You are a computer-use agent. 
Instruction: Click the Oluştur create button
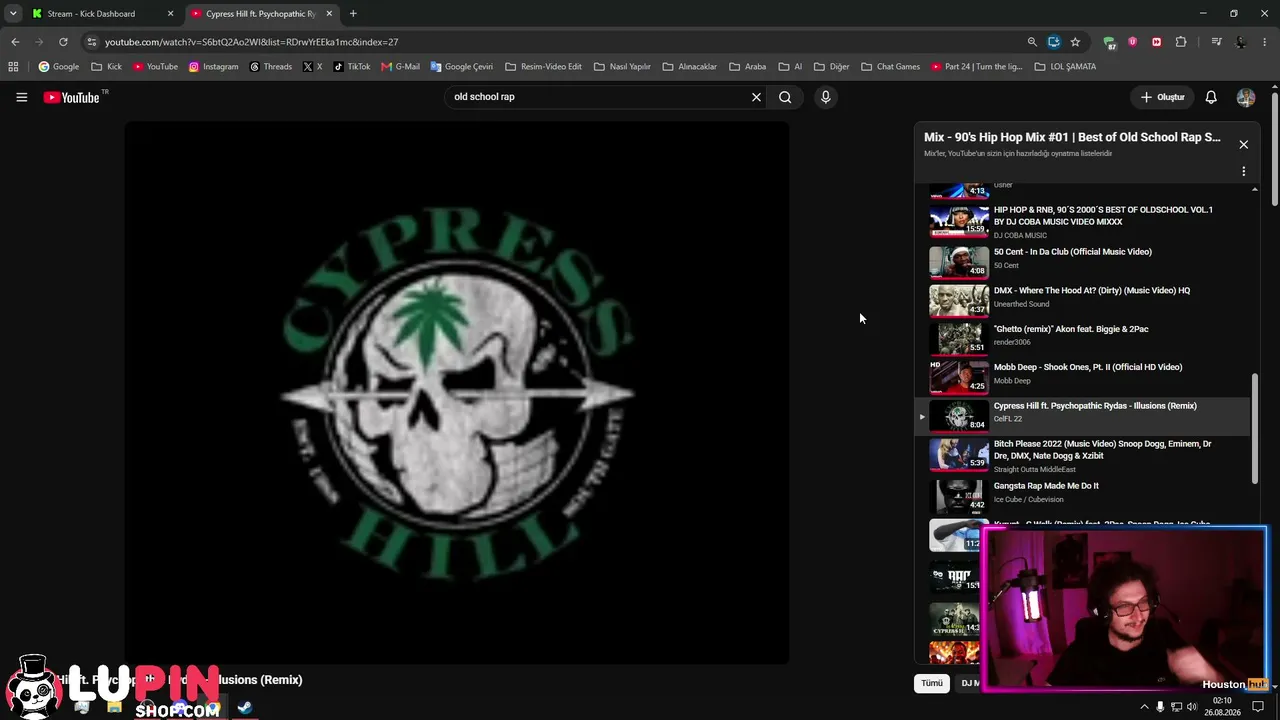click(1163, 97)
